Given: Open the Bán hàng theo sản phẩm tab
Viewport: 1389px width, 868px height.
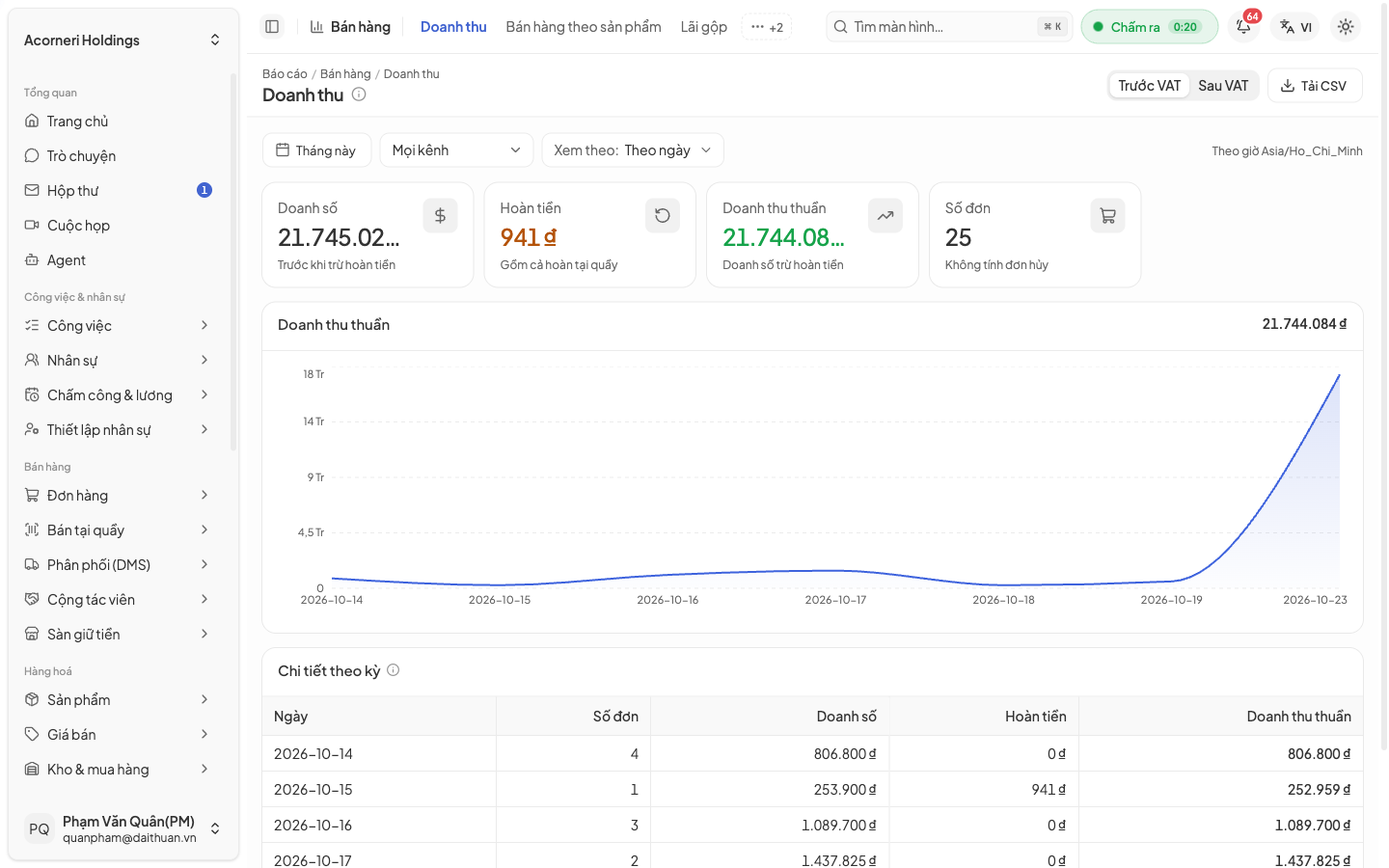Looking at the screenshot, I should click(584, 27).
